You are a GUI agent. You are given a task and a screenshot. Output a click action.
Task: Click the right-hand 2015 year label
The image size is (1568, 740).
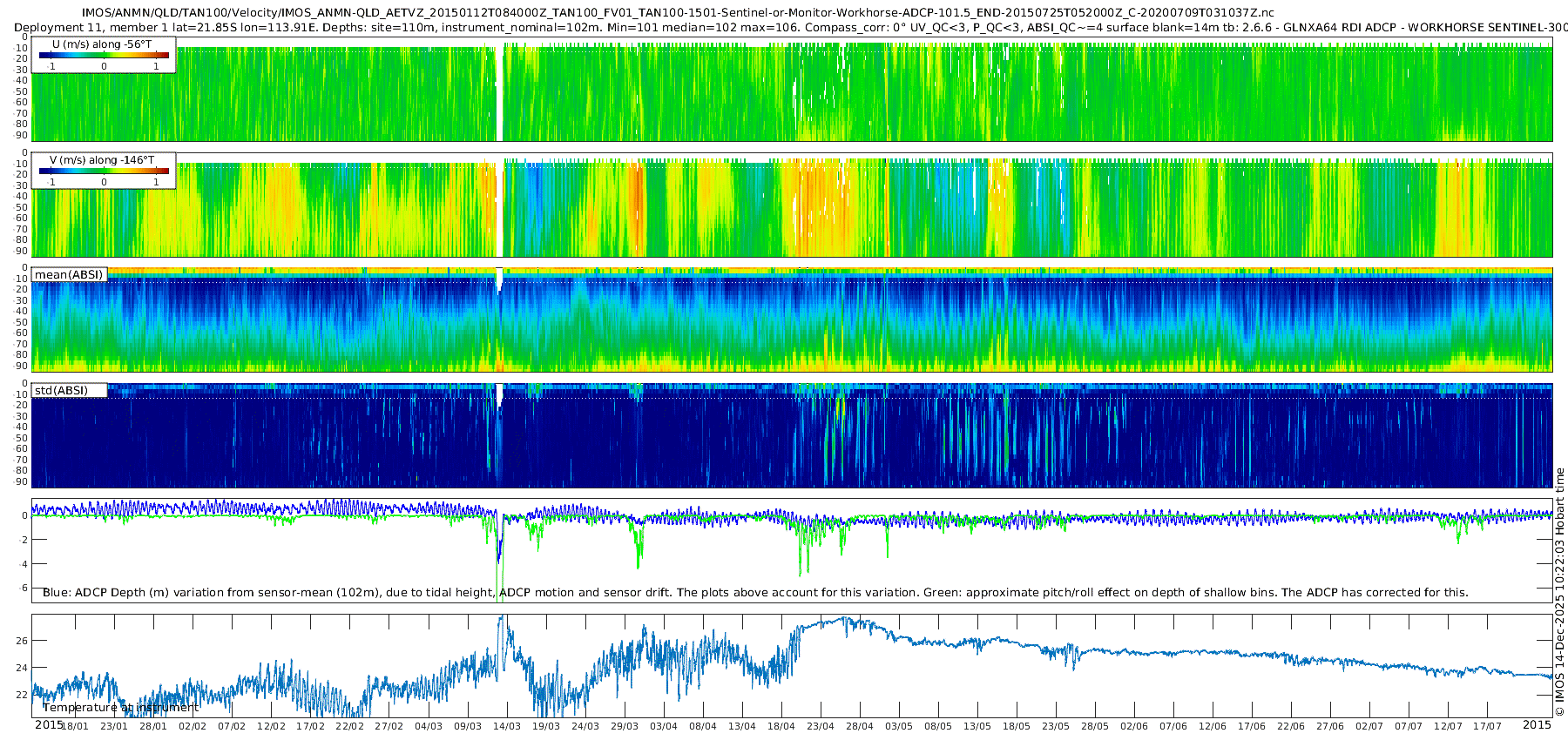1537,725
